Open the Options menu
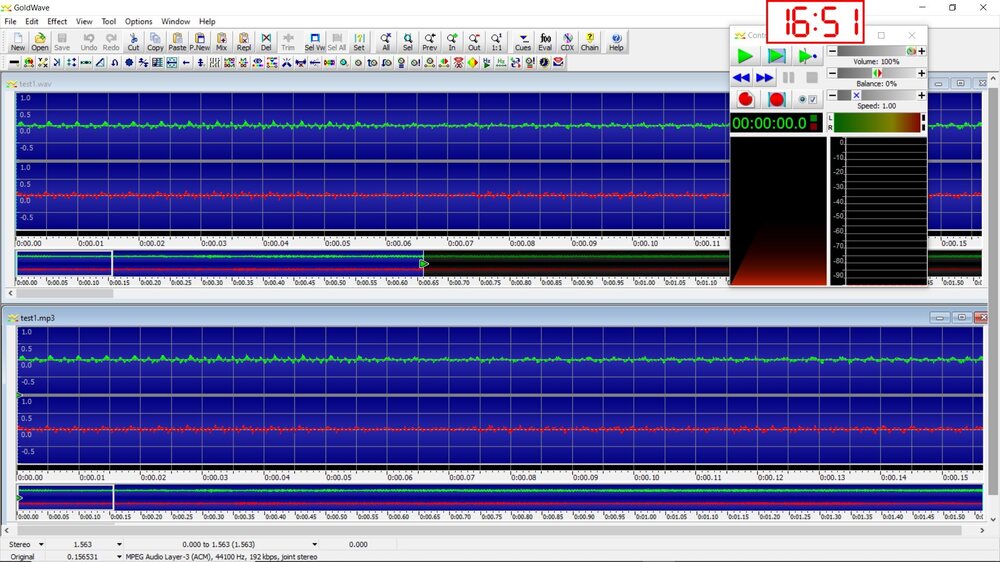 pos(138,21)
